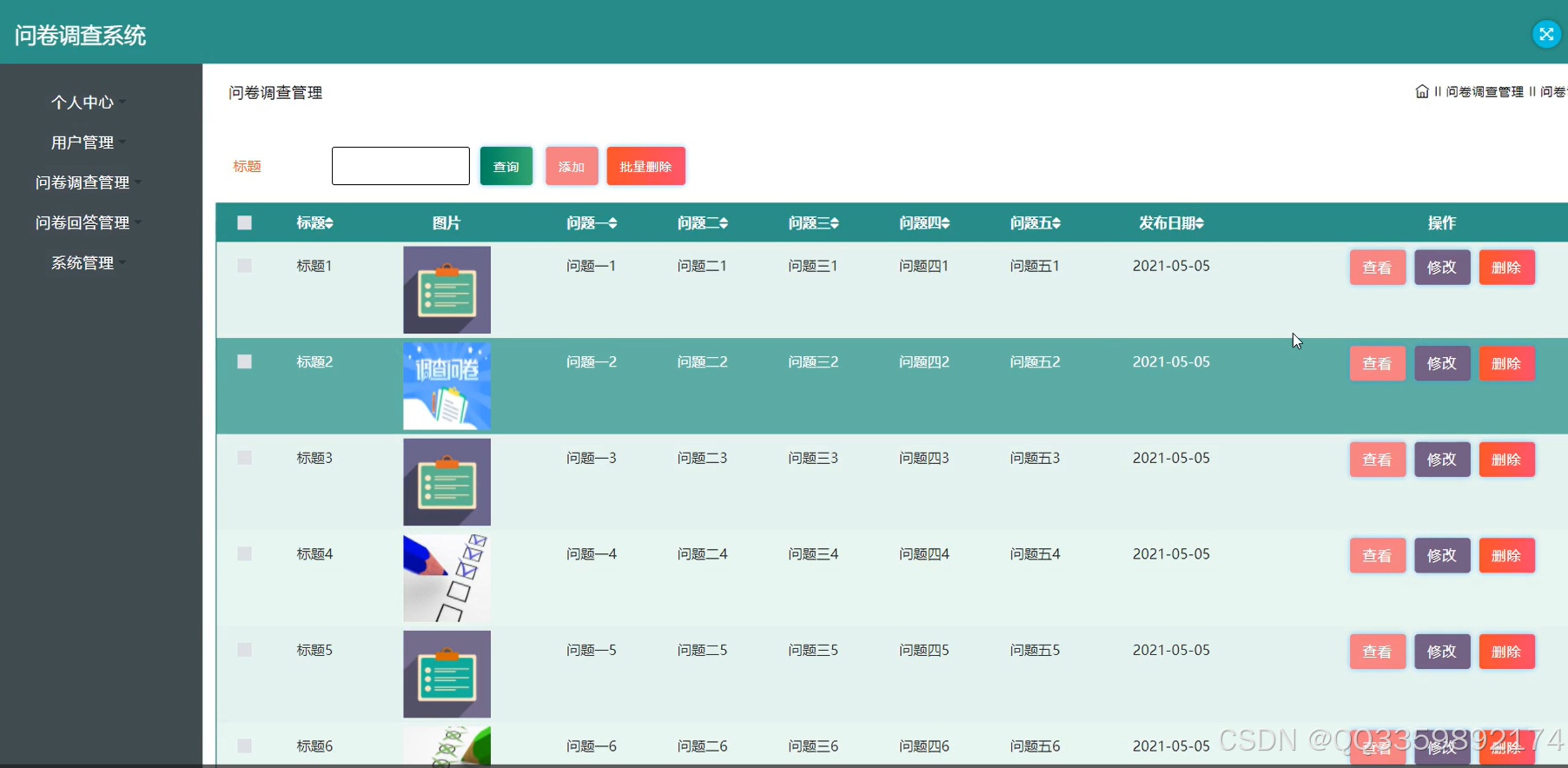The height and width of the screenshot is (768, 1568).
Task: Click 修改 for the 标题3 row
Action: [x=1442, y=460]
